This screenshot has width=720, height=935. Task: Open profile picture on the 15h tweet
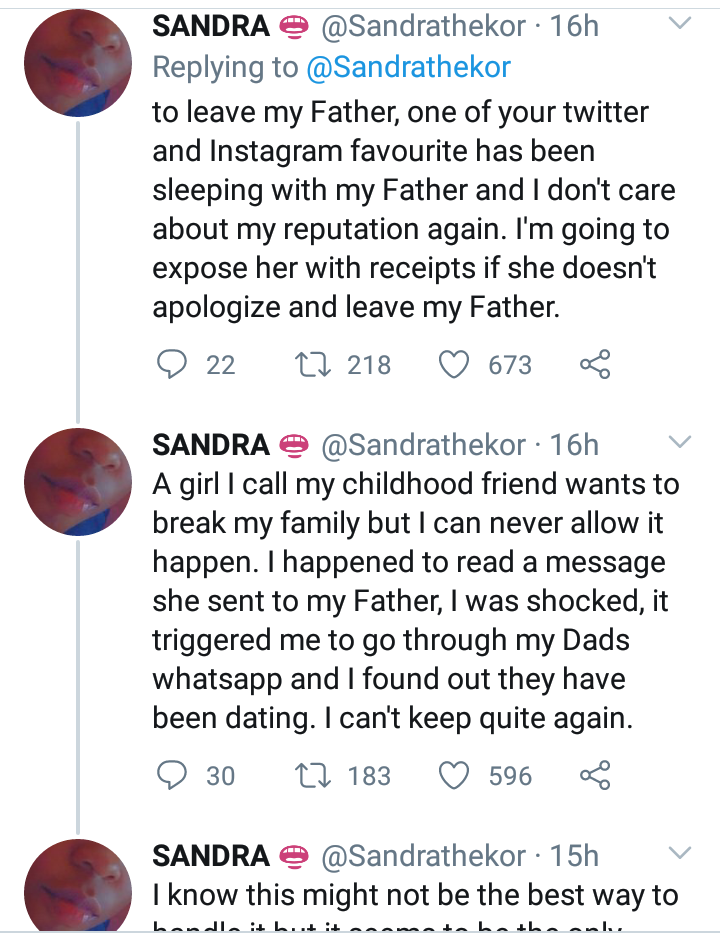(78, 885)
